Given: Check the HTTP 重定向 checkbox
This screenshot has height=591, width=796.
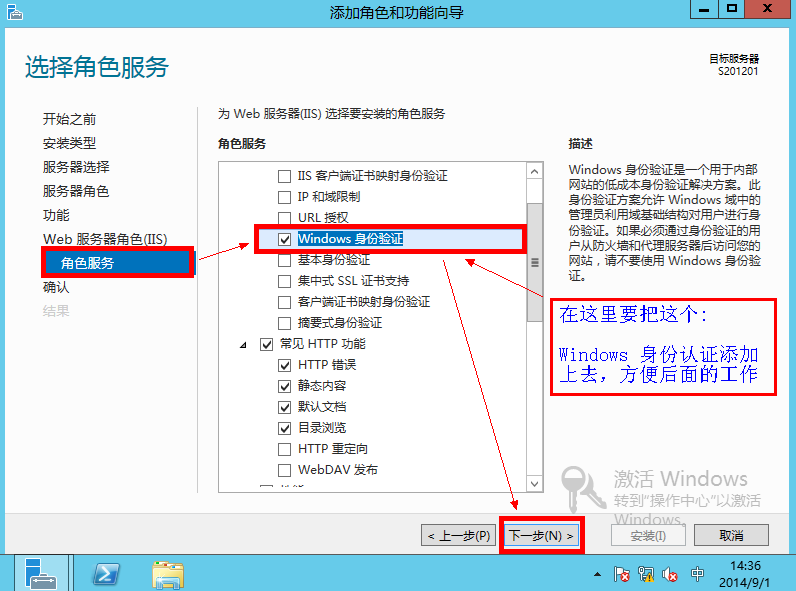Looking at the screenshot, I should pyautogui.click(x=284, y=449).
